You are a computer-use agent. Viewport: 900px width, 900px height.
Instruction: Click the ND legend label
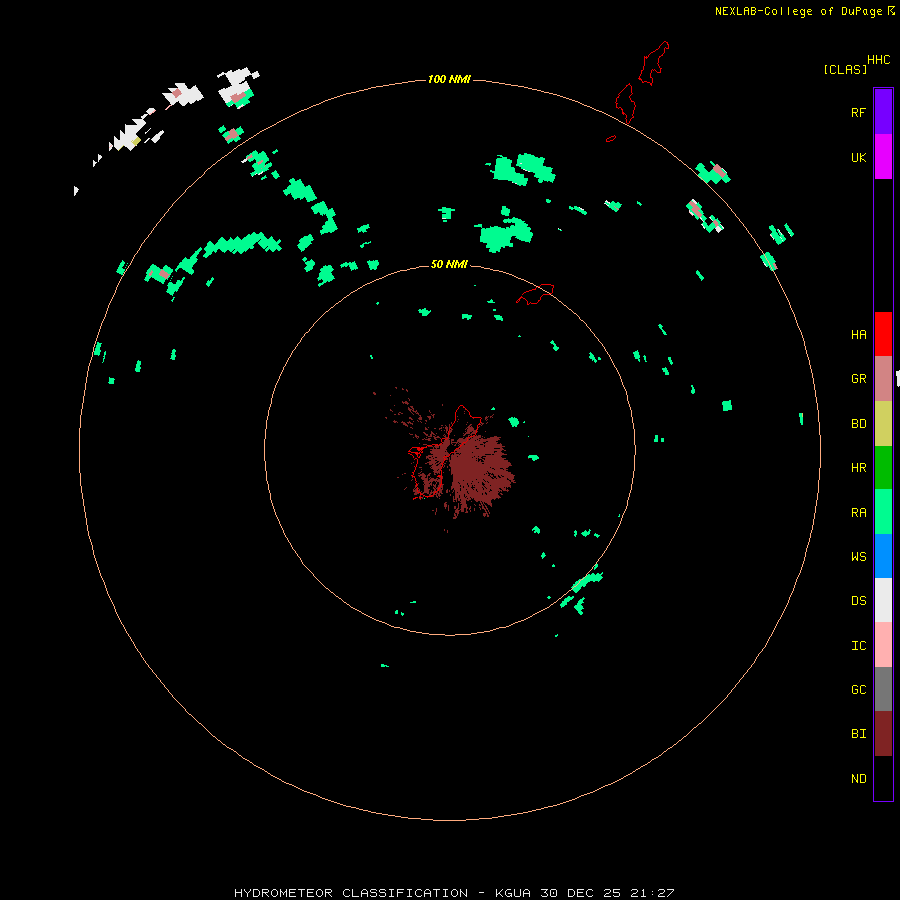tap(858, 779)
